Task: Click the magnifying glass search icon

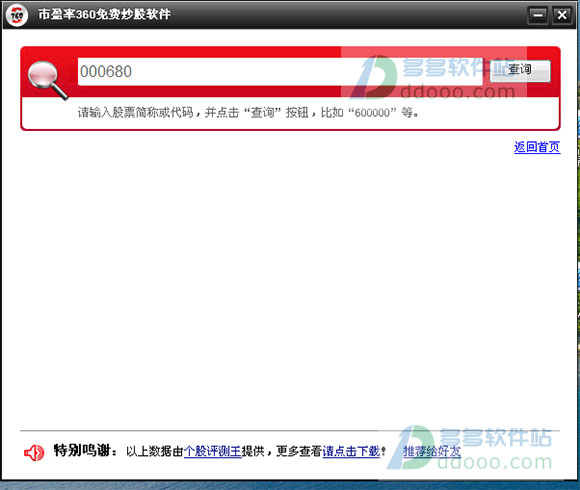Action: coord(47,80)
